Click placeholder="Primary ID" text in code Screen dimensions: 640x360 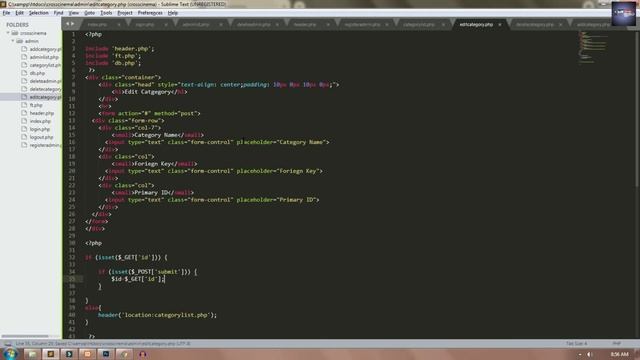click(x=276, y=200)
